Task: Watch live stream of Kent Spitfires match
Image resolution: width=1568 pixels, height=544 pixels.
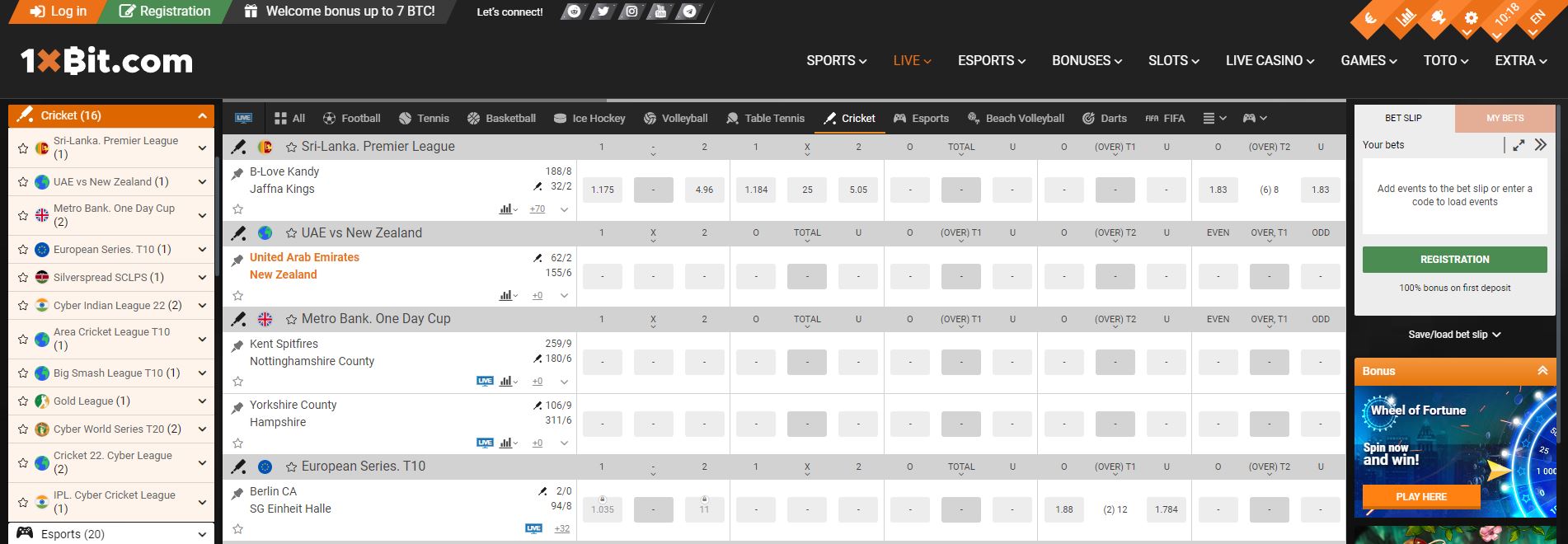Action: pyautogui.click(x=485, y=381)
